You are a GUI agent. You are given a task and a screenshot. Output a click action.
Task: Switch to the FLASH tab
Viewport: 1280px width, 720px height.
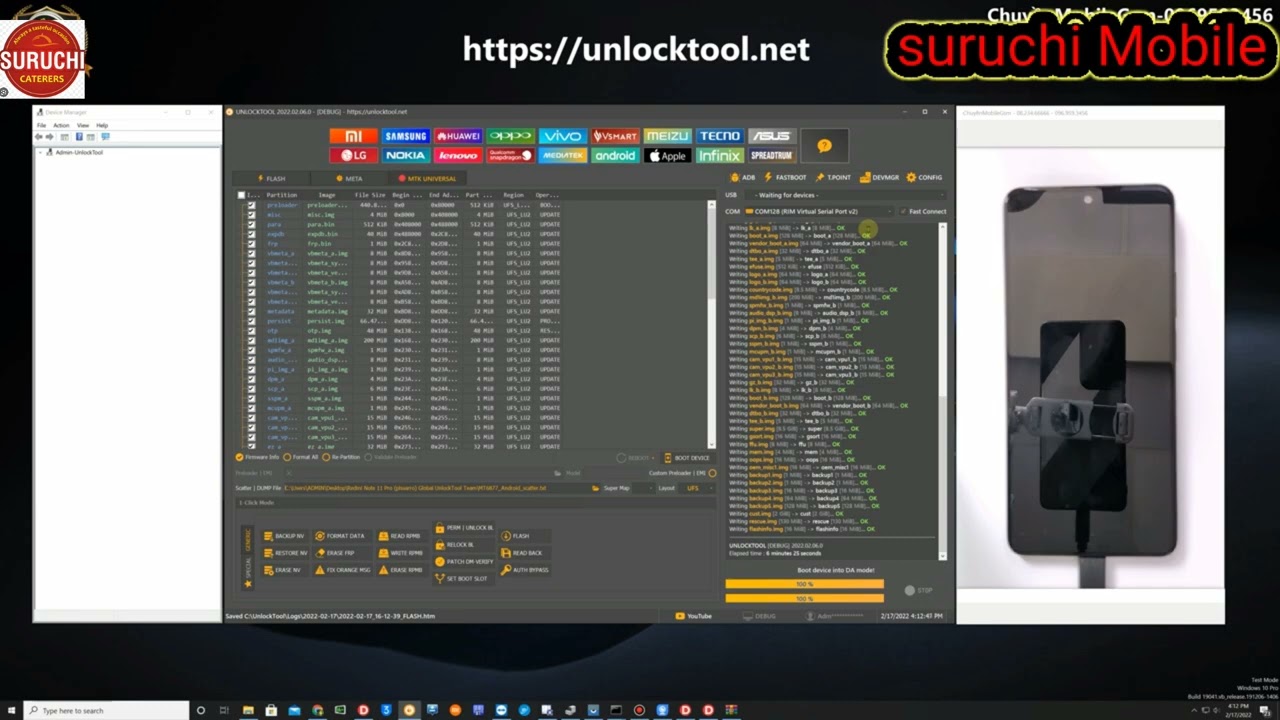[x=271, y=178]
